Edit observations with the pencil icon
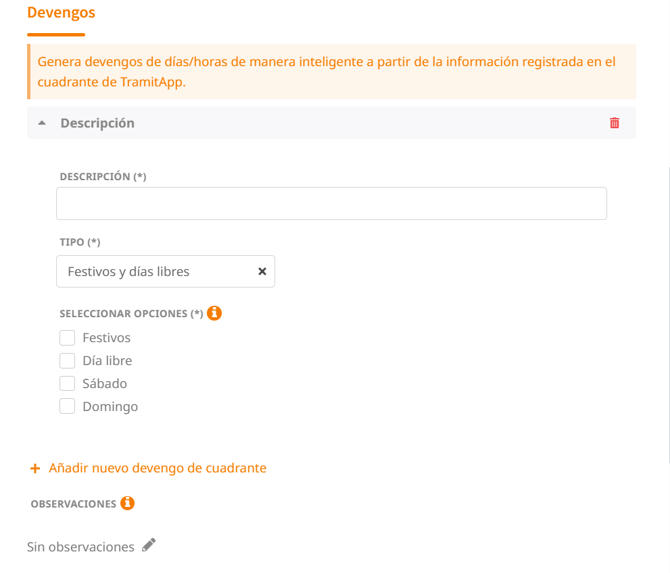Image resolution: width=670 pixels, height=573 pixels. pyautogui.click(x=149, y=545)
